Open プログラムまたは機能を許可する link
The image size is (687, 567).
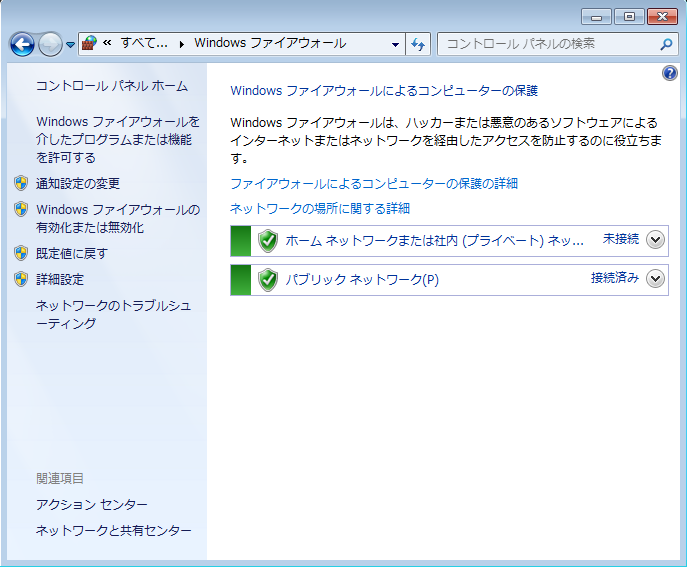click(x=118, y=139)
